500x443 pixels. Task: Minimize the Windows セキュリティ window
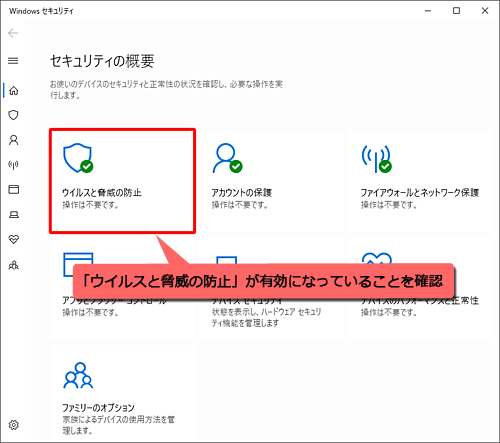[x=428, y=11]
